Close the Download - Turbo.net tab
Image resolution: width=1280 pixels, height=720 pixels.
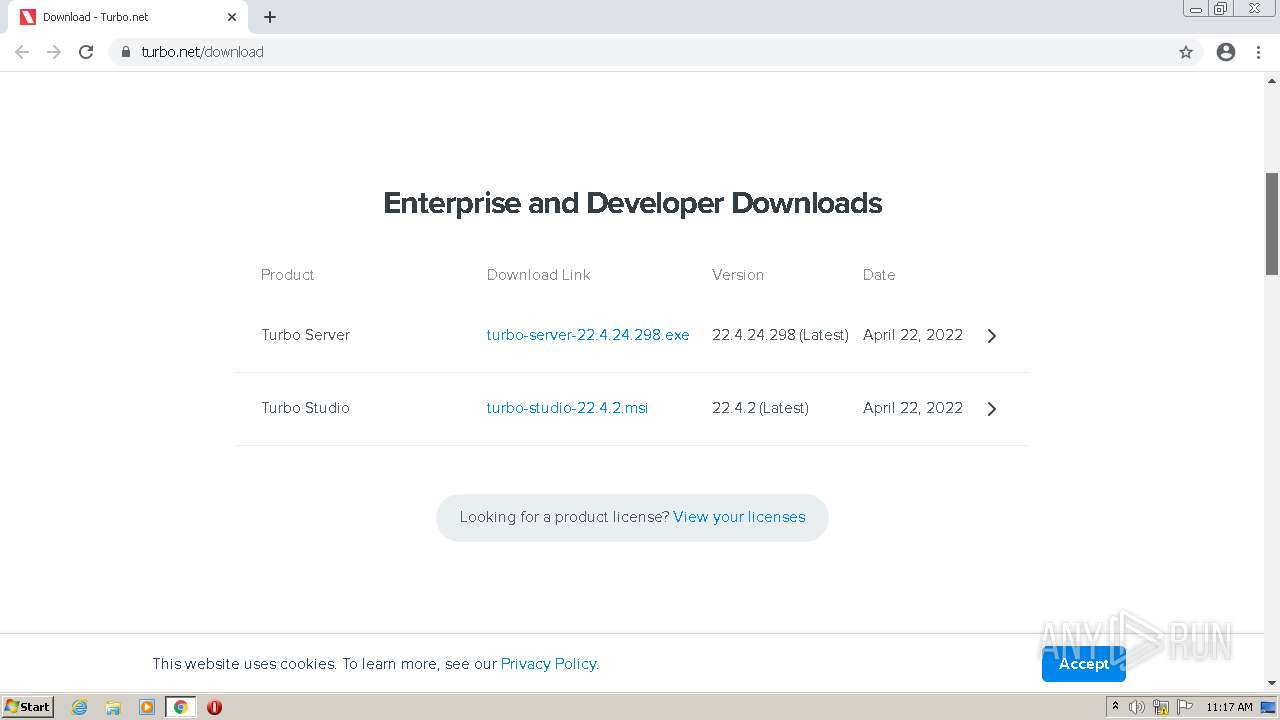[x=232, y=17]
